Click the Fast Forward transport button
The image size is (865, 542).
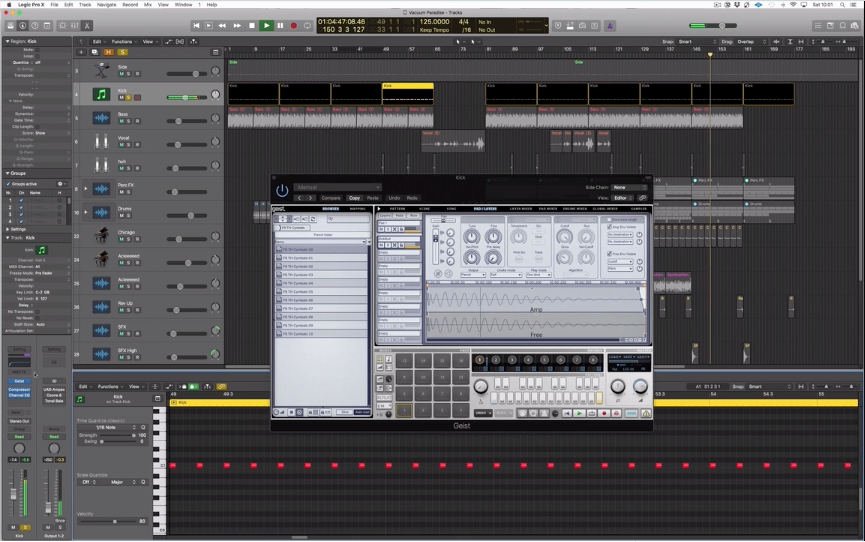pyautogui.click(x=237, y=25)
